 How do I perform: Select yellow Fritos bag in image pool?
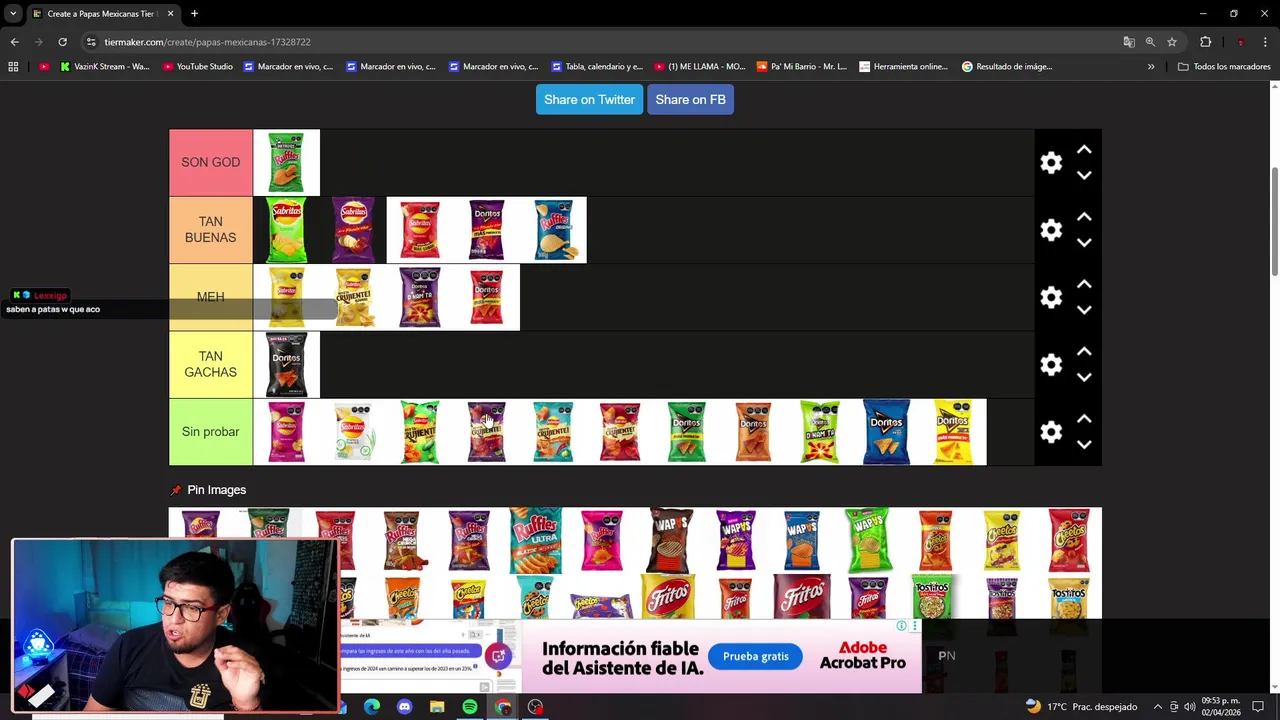point(668,597)
